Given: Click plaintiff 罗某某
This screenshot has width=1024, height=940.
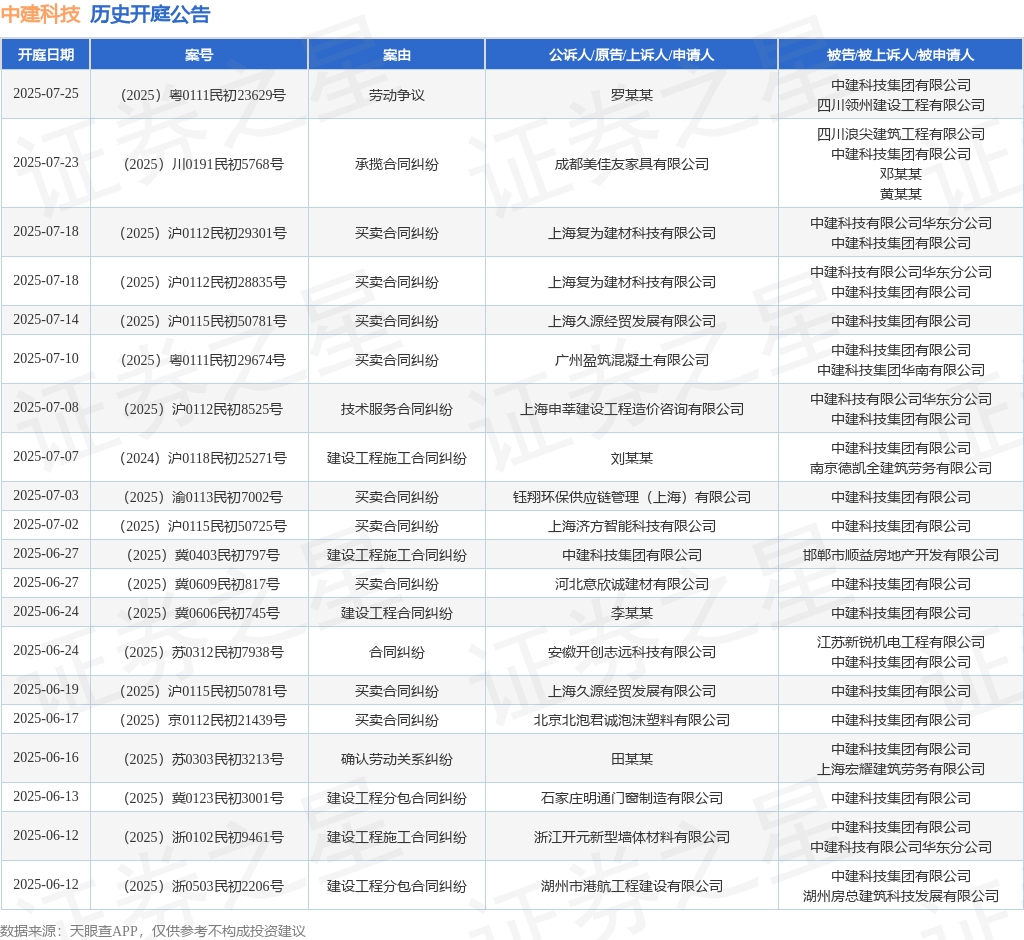Looking at the screenshot, I should pyautogui.click(x=632, y=95).
